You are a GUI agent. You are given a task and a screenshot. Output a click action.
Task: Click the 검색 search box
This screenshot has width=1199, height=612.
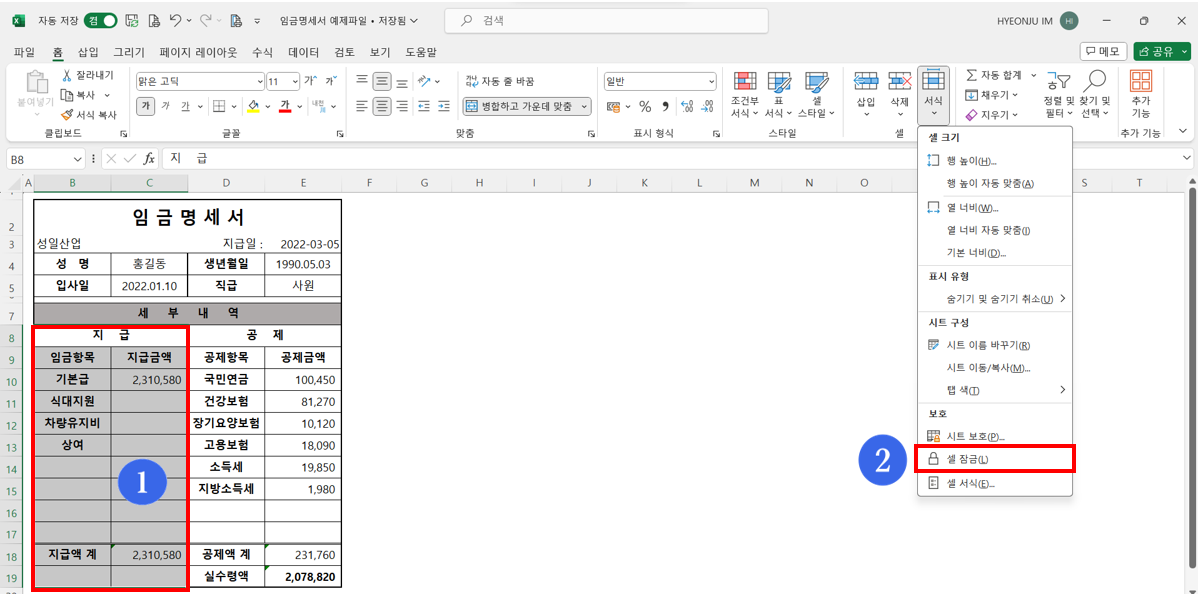tap(606, 21)
